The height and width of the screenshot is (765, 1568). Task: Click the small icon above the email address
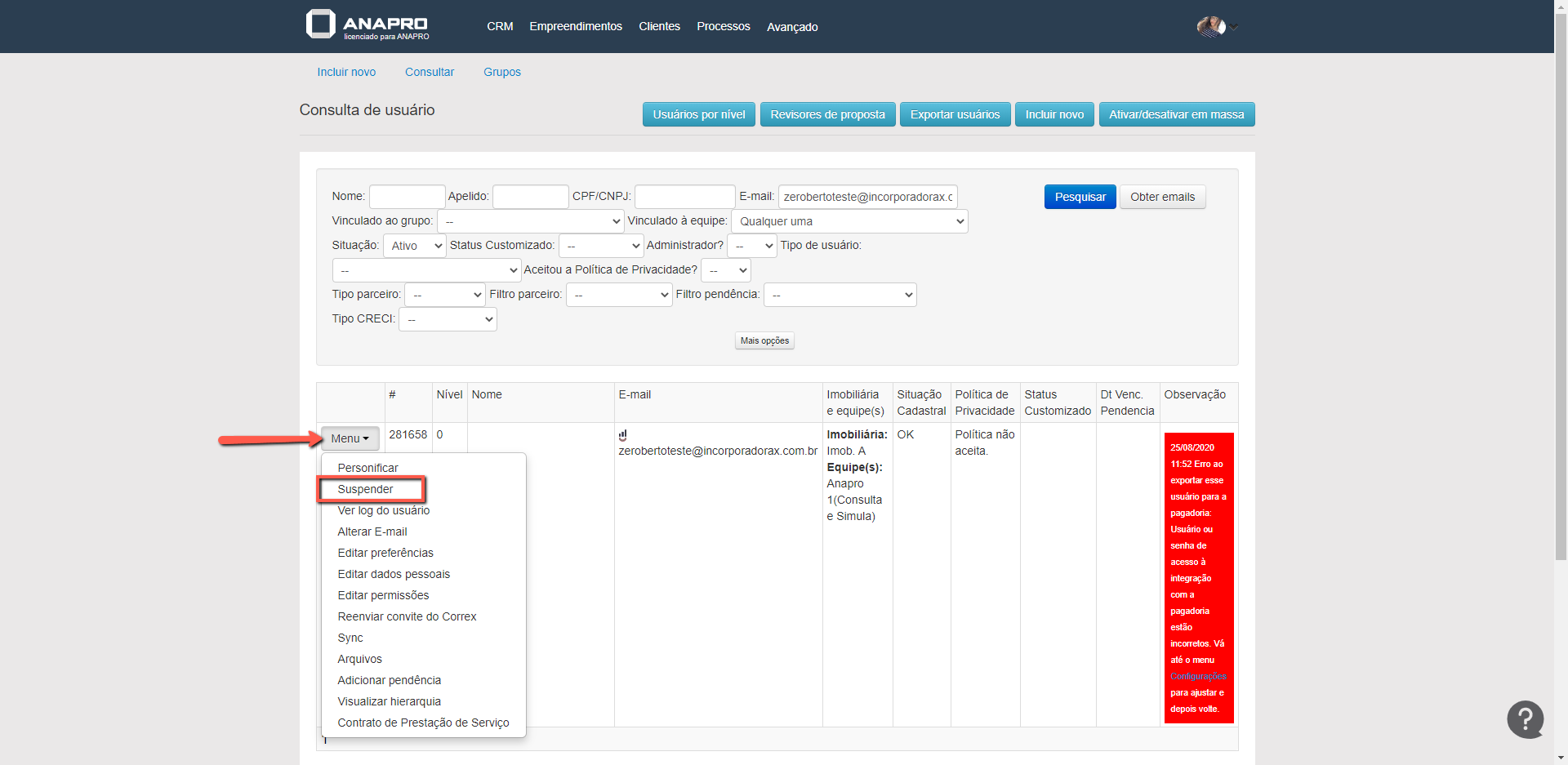(x=623, y=435)
